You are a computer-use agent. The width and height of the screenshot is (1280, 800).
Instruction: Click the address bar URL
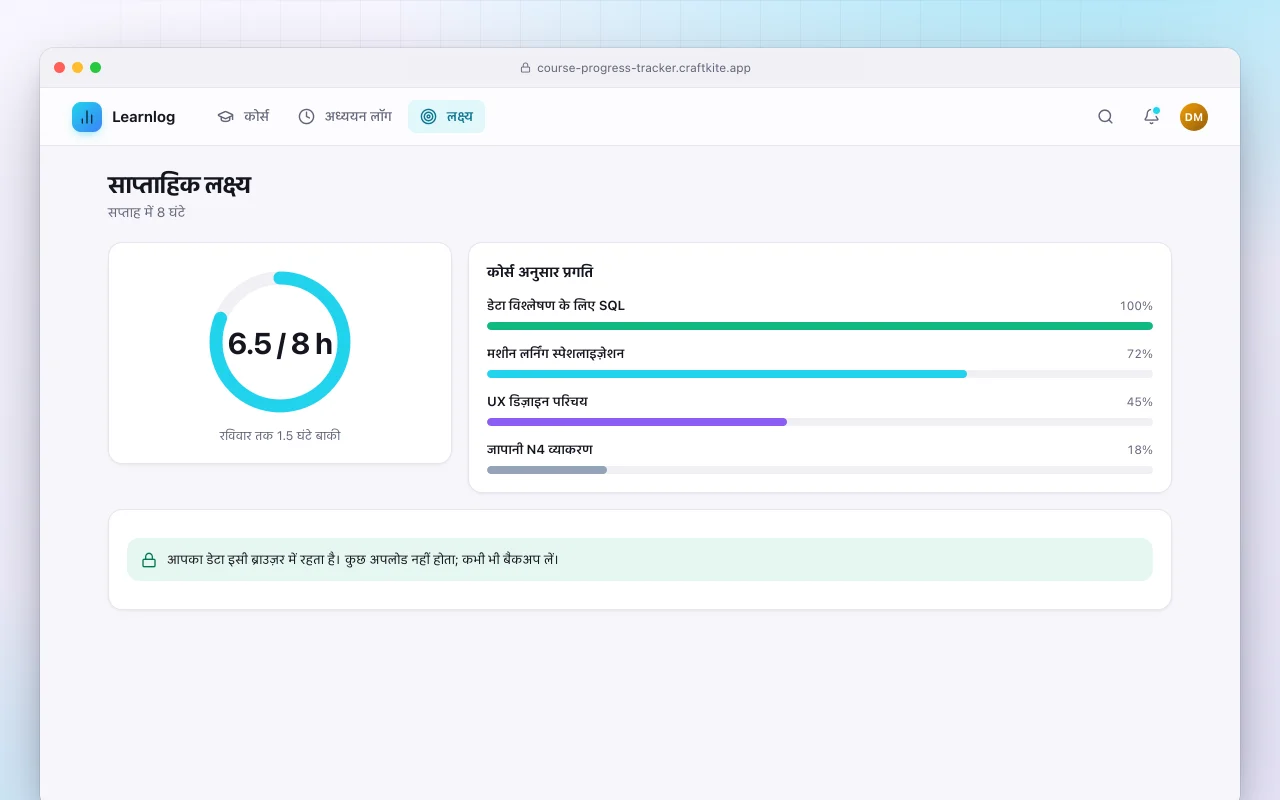[644, 68]
